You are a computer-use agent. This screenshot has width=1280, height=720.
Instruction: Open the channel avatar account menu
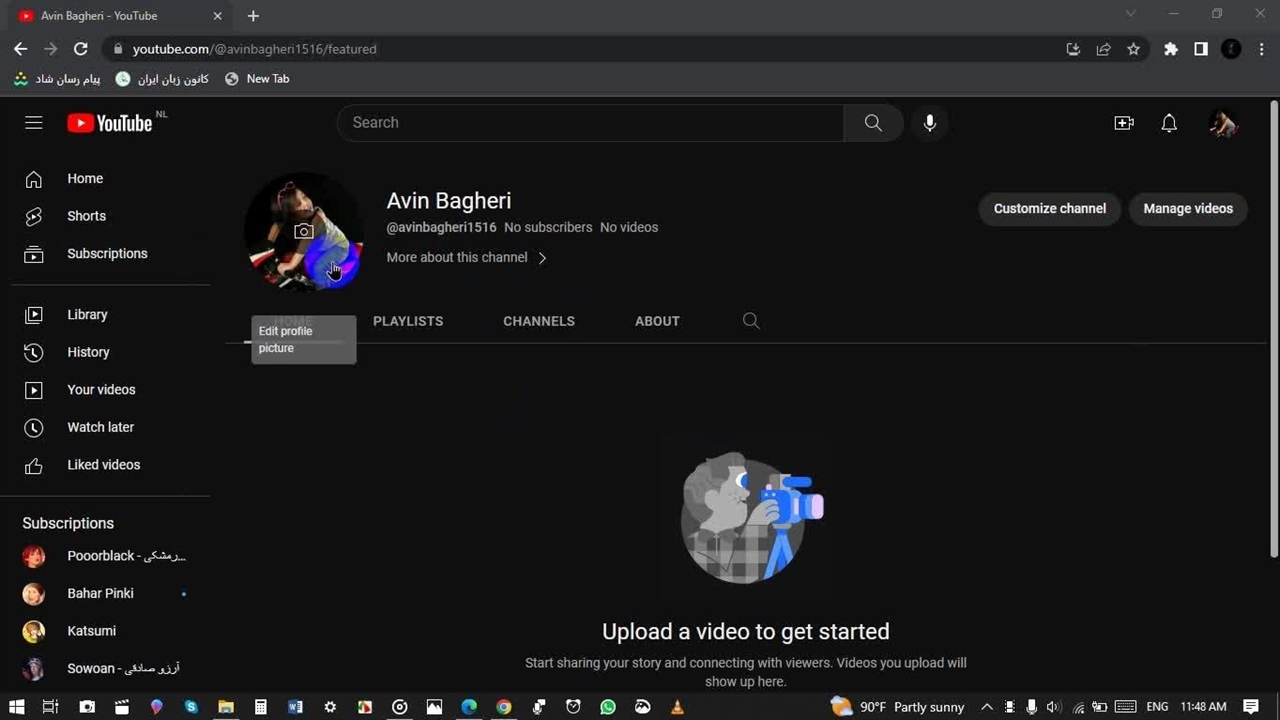click(1222, 122)
